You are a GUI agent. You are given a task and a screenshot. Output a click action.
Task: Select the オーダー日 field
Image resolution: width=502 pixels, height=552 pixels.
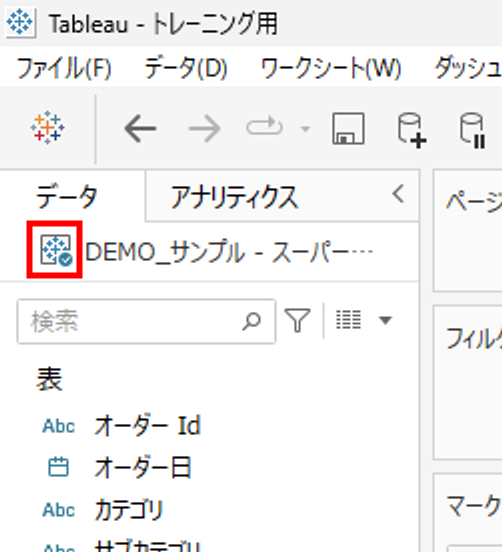(143, 467)
